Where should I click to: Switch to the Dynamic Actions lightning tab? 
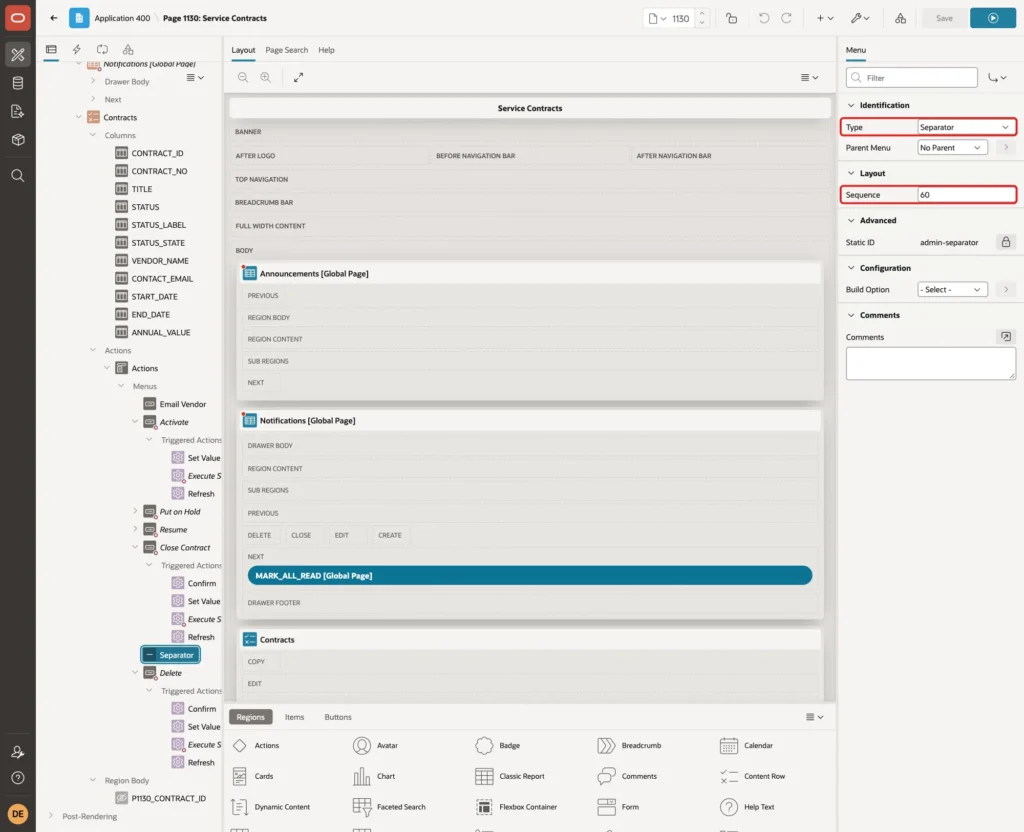[x=76, y=50]
